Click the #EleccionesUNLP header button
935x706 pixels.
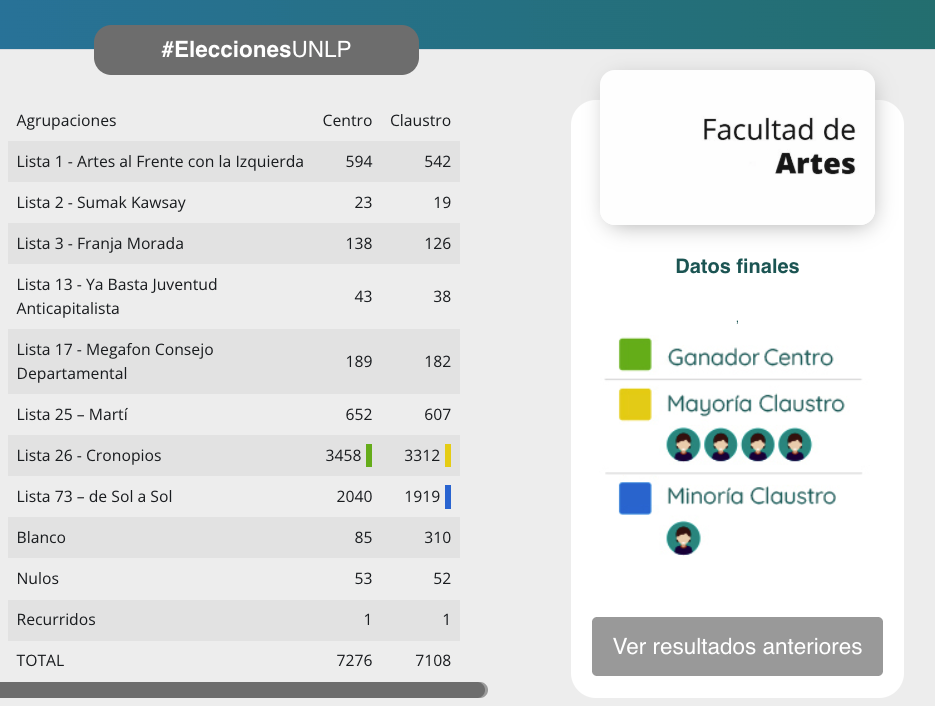[x=256, y=50]
